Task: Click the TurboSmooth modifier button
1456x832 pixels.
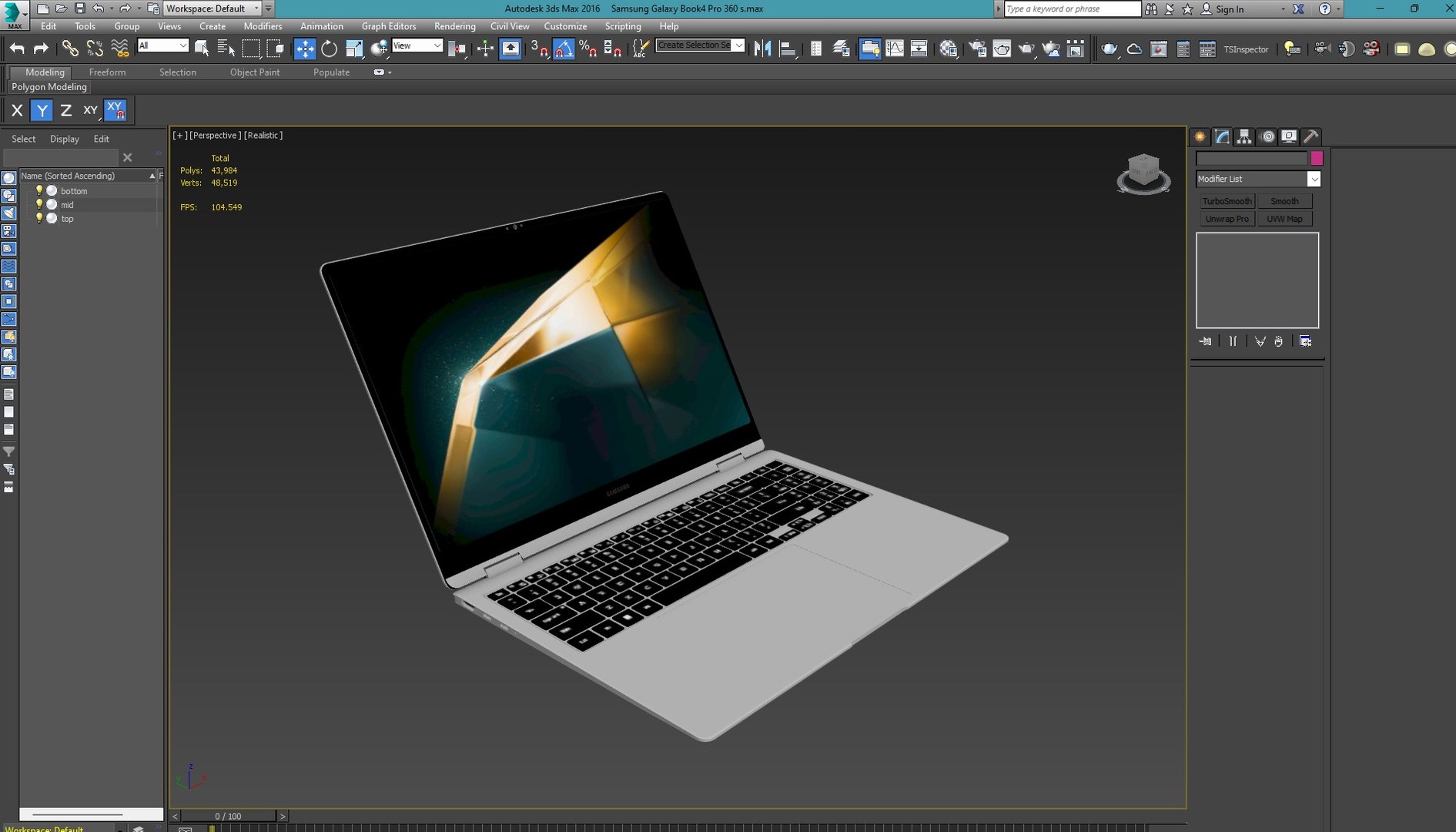Action: 1227,201
